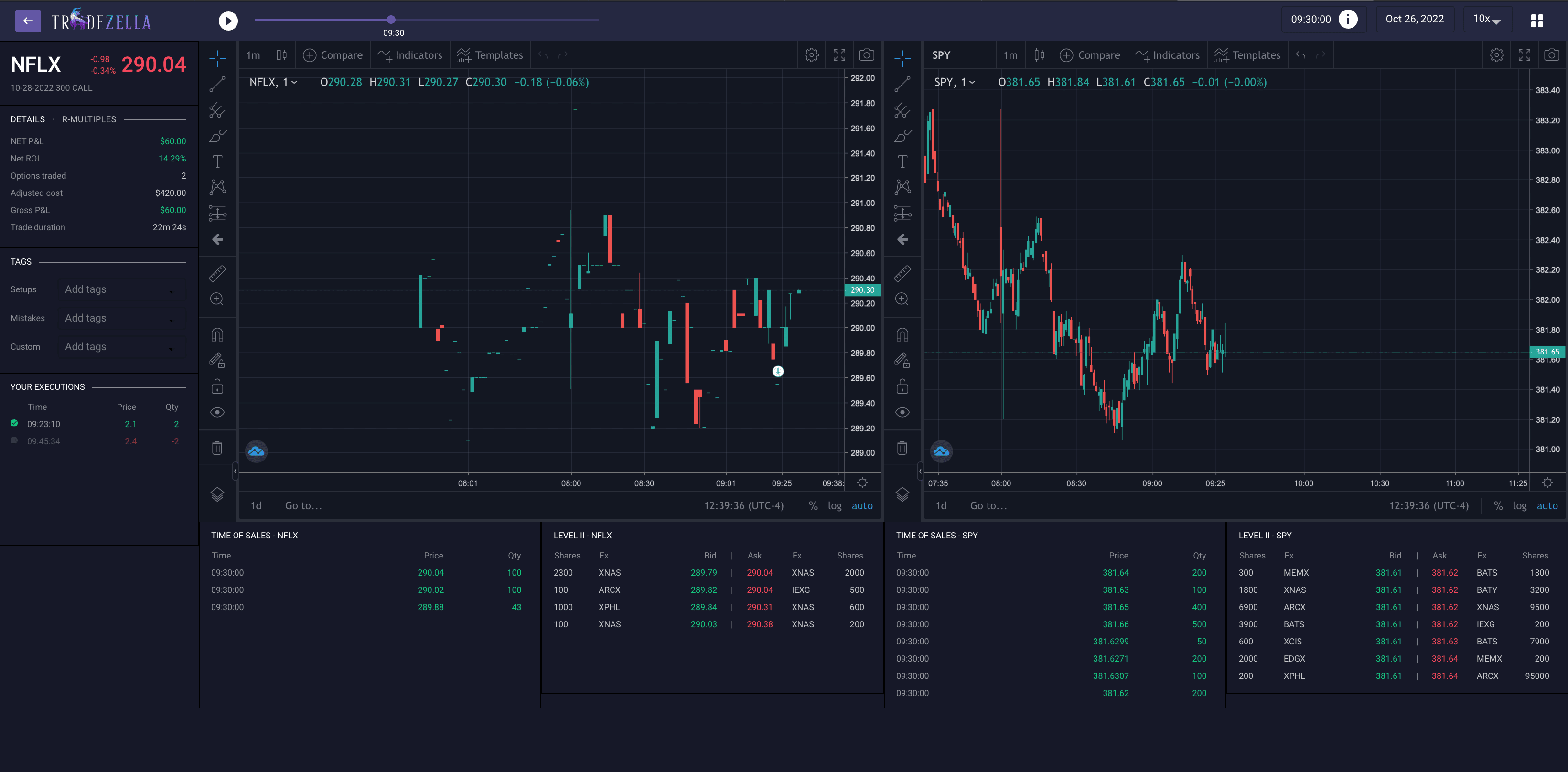Open the text annotation tool
The height and width of the screenshot is (772, 1568).
pyautogui.click(x=217, y=161)
